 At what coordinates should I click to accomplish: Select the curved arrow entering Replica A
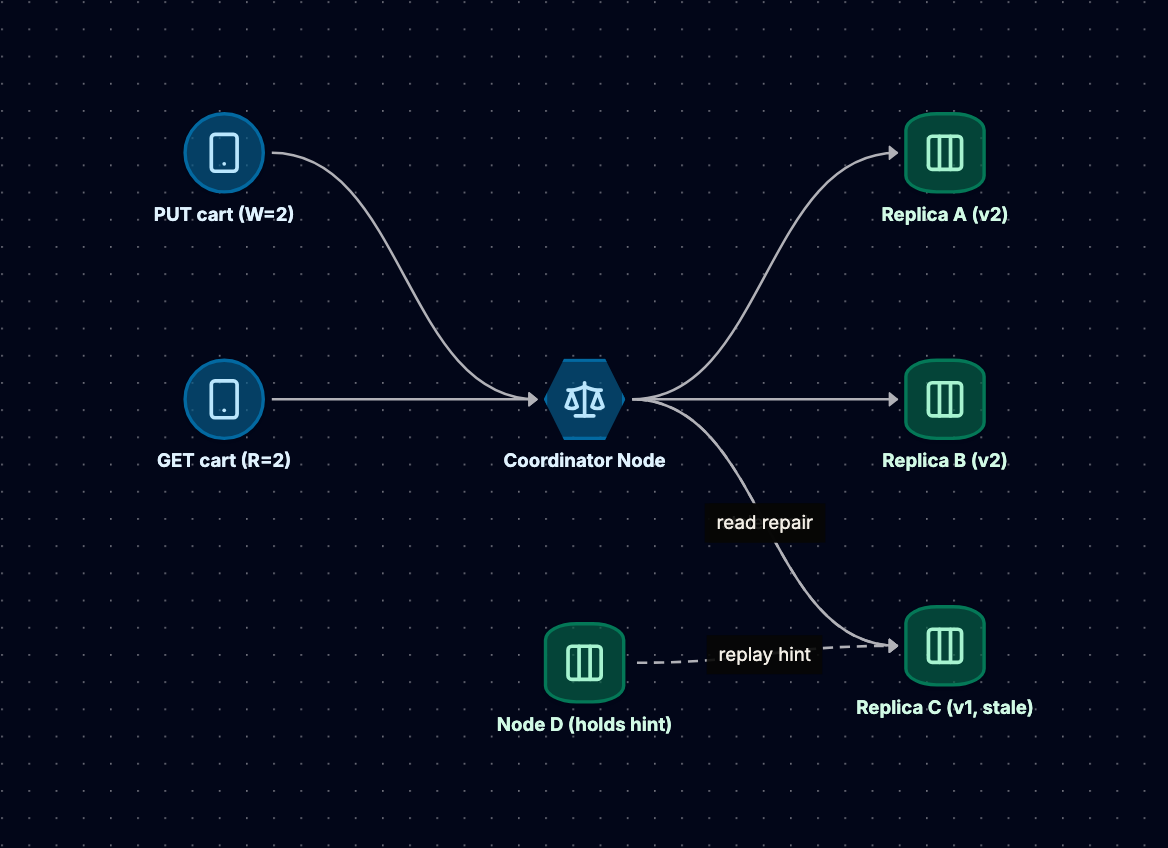pyautogui.click(x=767, y=275)
